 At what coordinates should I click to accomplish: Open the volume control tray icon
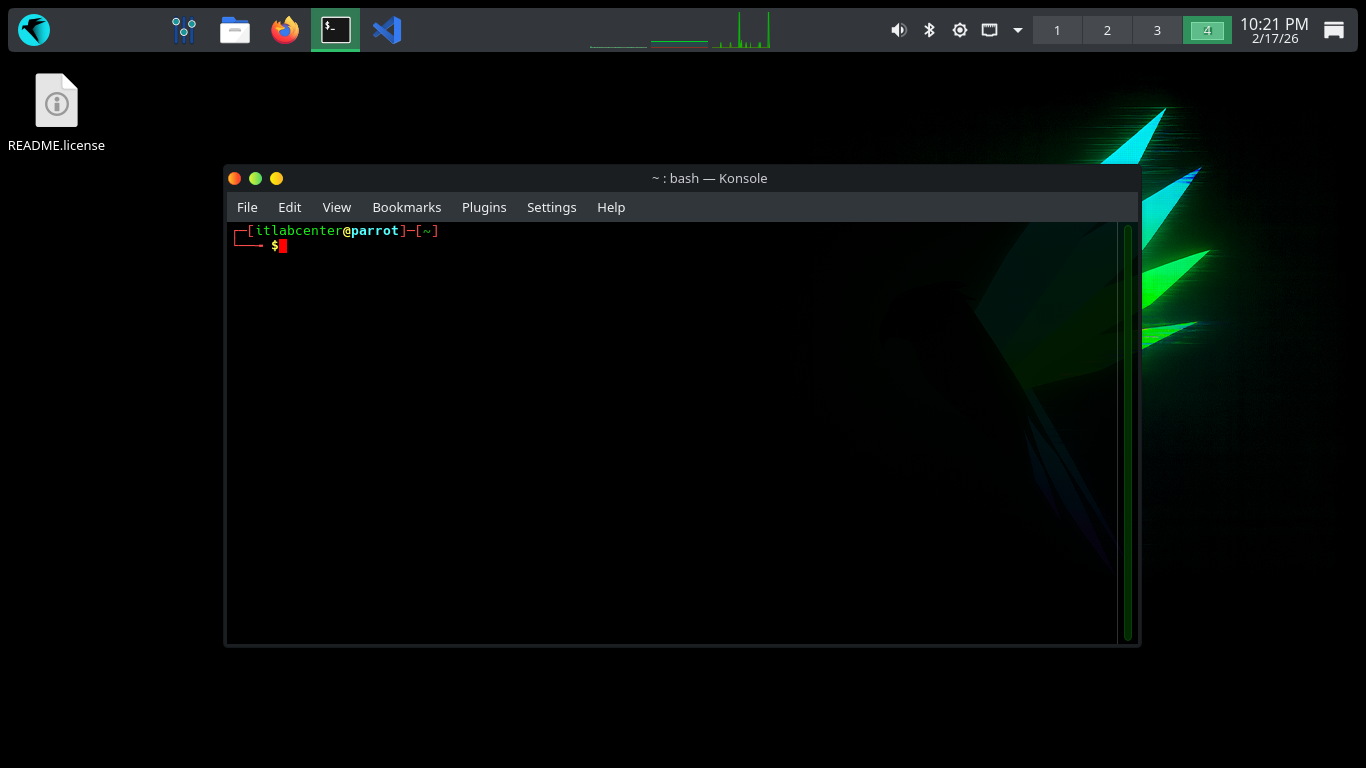pyautogui.click(x=898, y=30)
